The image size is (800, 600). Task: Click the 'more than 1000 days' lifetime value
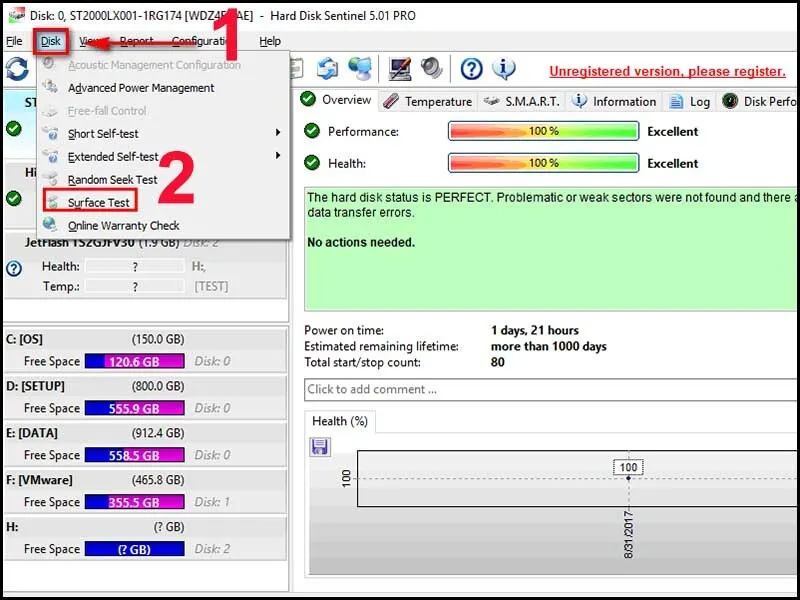[548, 346]
